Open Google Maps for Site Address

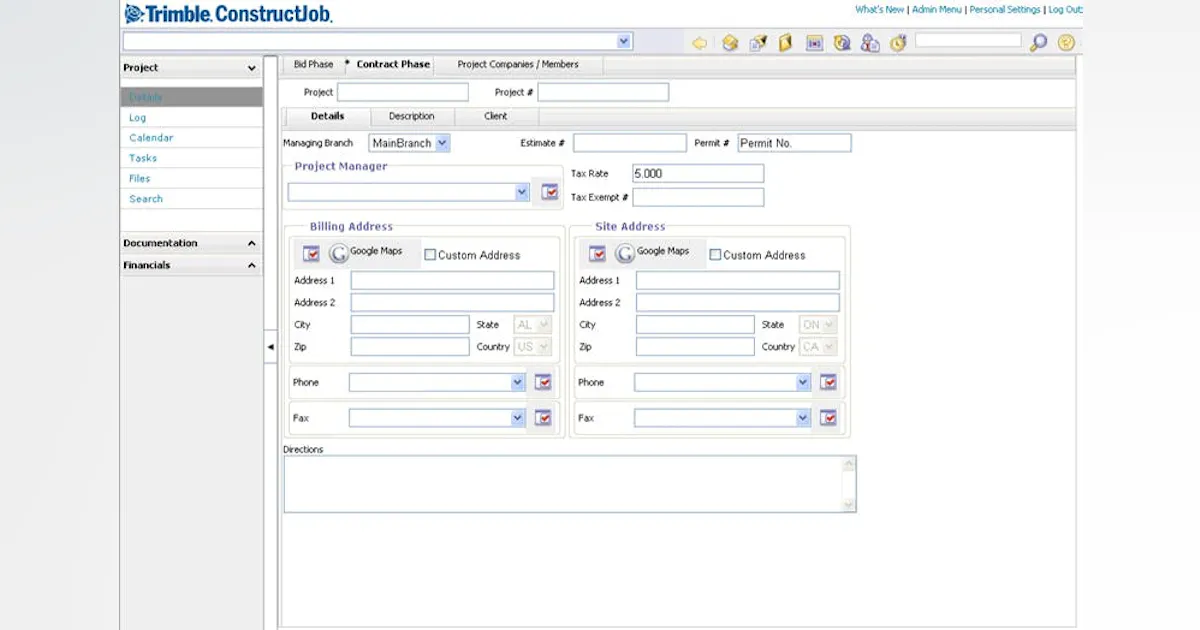click(x=653, y=253)
